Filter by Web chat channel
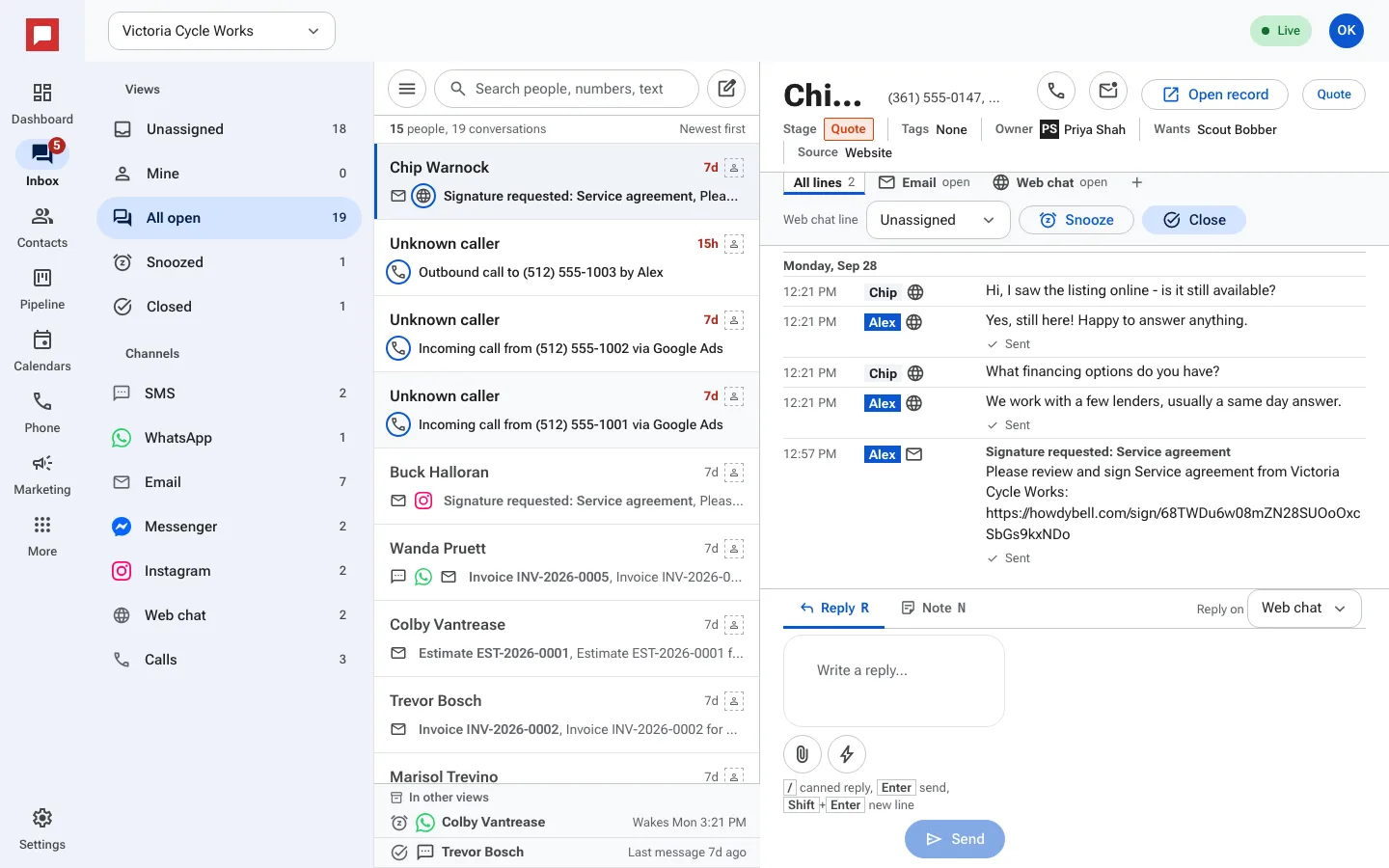This screenshot has width=1389, height=868. [230, 615]
